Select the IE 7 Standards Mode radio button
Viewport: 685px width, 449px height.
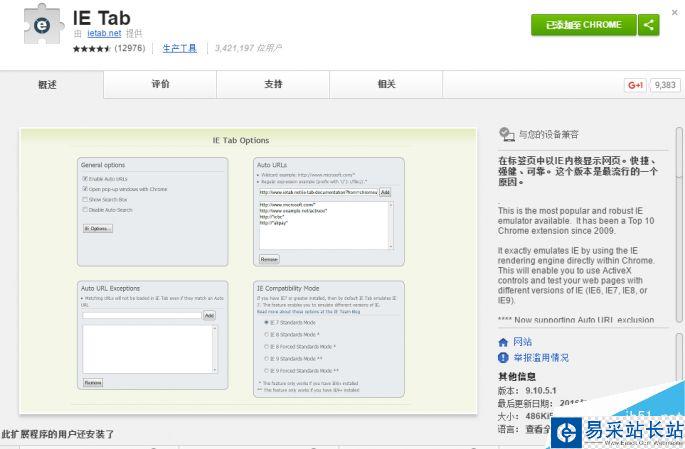(266, 322)
